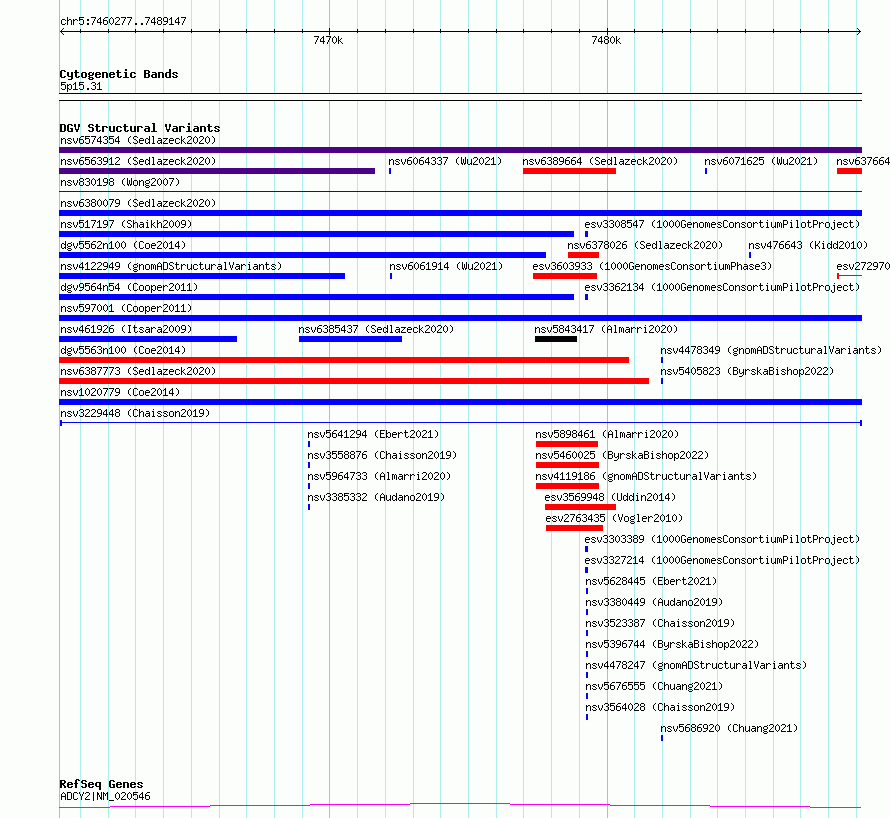Open nsv6071625 (Wu2021) variant label

761,161
